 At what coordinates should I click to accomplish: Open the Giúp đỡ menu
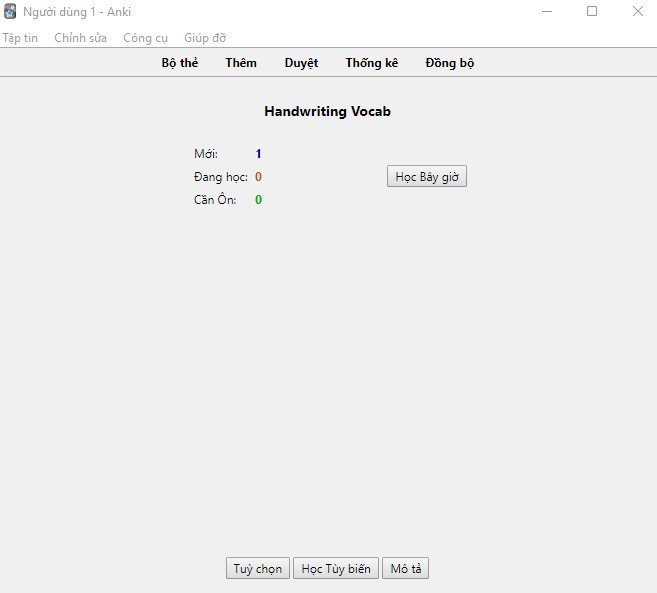click(x=205, y=38)
